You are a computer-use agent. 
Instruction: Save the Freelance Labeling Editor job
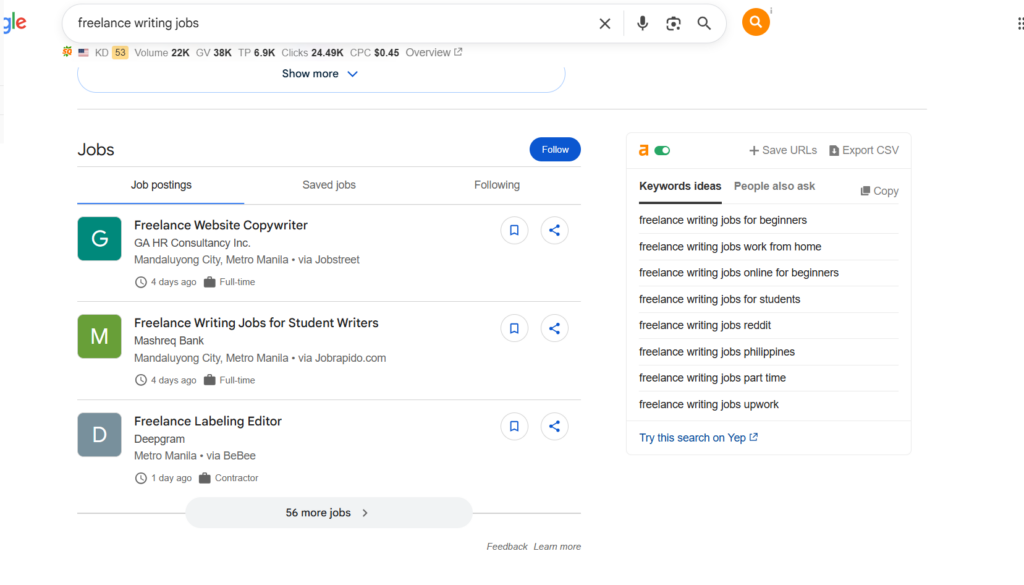(514, 426)
